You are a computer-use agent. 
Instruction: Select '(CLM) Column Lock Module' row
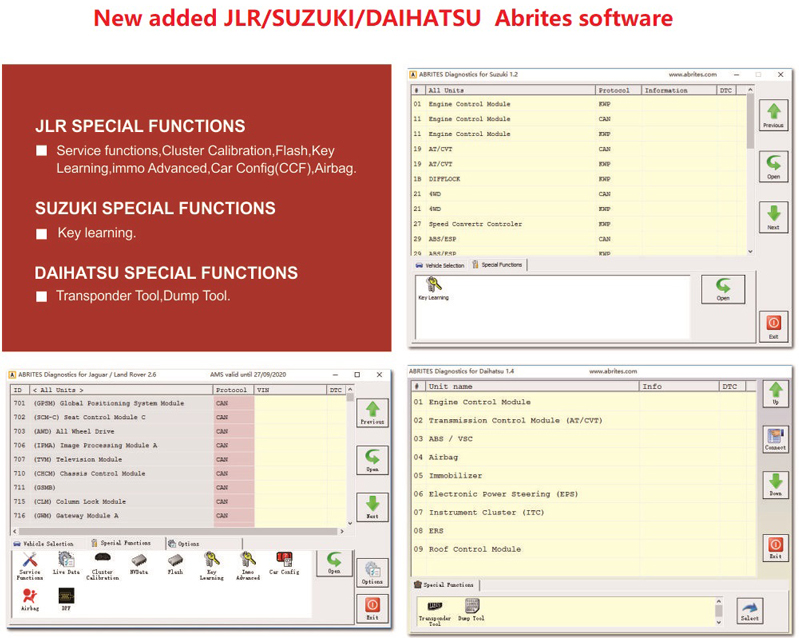(178, 501)
